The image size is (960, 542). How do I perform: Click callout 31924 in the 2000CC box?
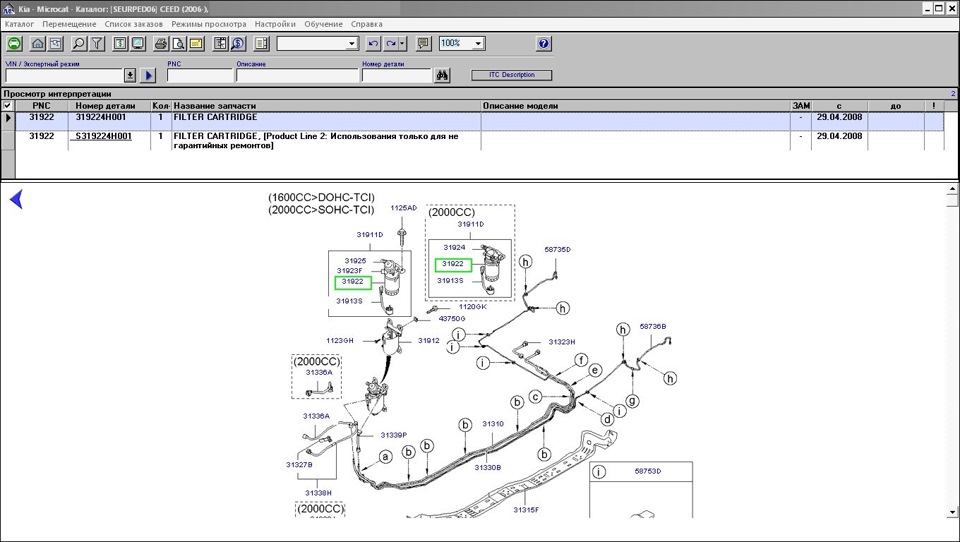click(x=454, y=247)
